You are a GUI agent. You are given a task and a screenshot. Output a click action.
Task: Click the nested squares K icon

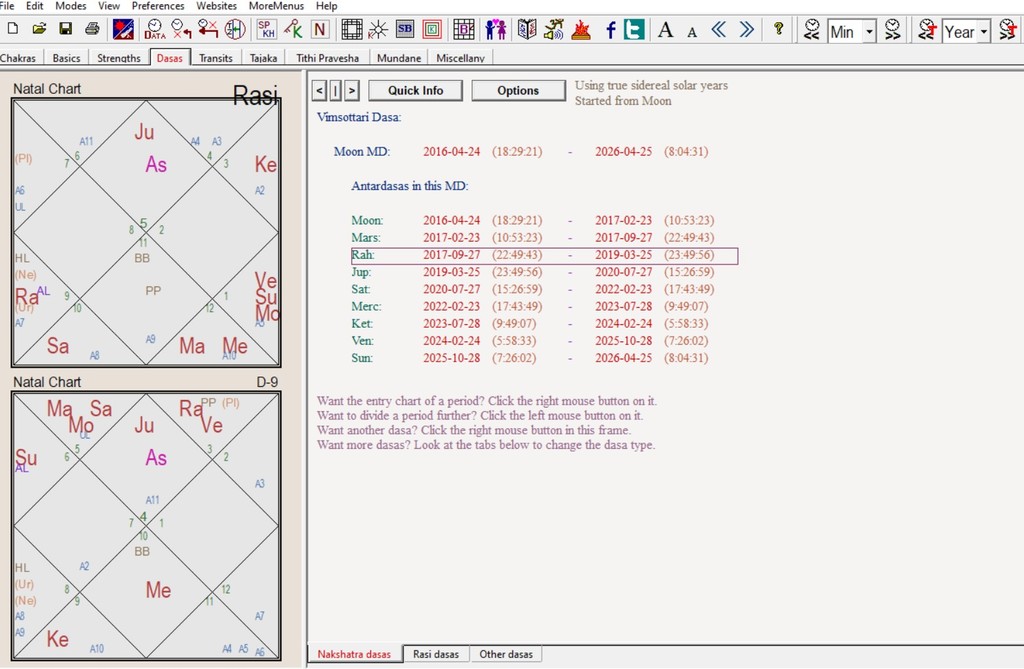432,29
